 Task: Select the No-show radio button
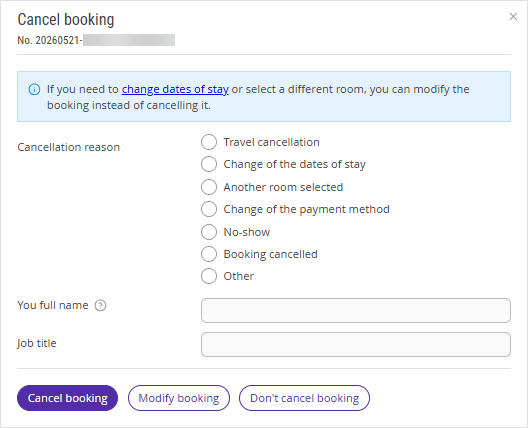tap(209, 232)
